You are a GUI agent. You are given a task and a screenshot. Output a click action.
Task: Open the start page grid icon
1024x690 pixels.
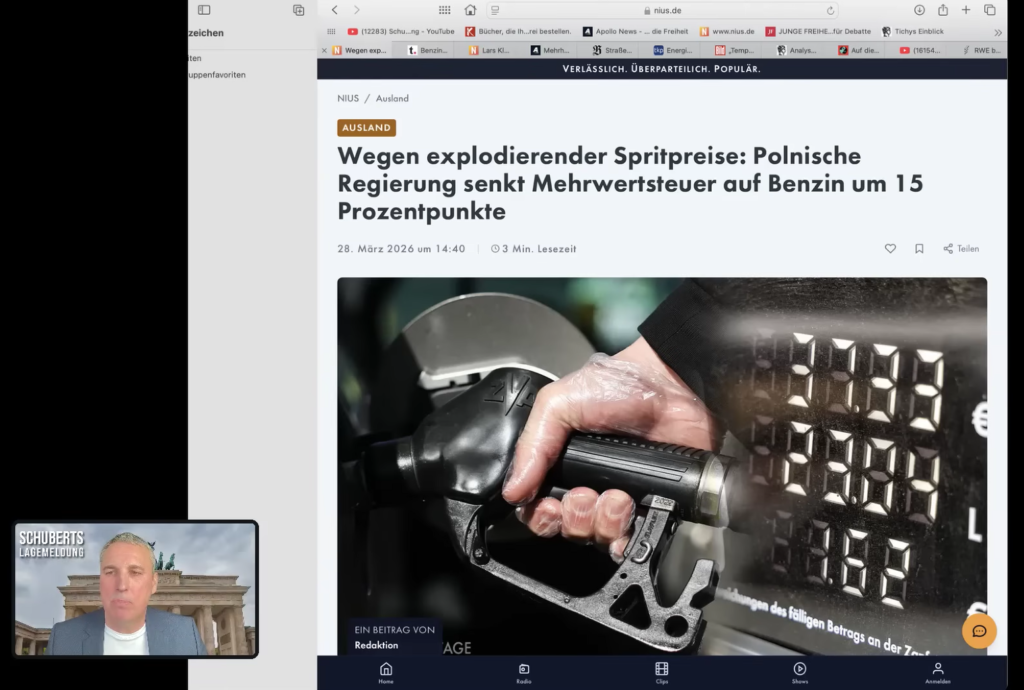(x=444, y=10)
